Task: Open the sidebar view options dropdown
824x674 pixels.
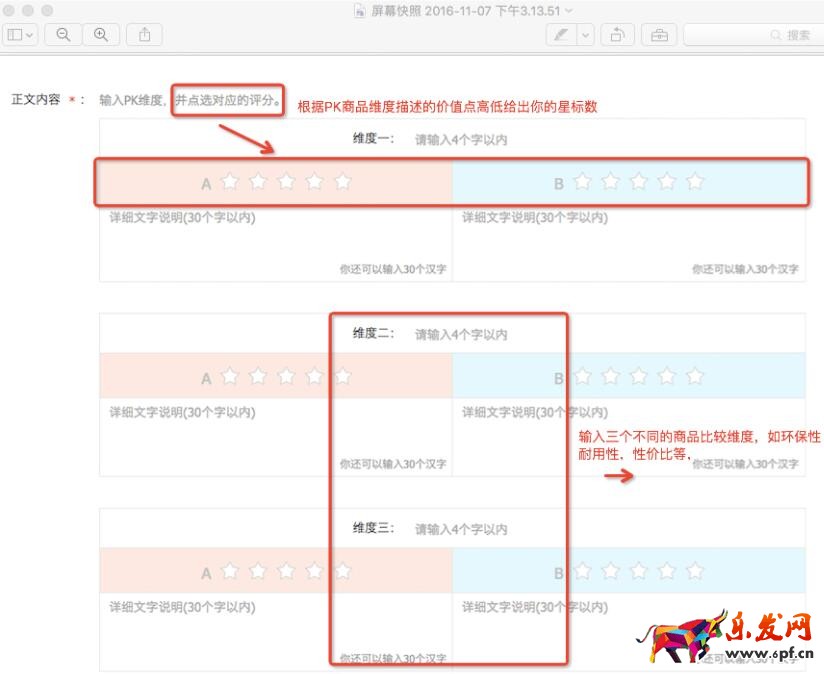Action: click(20, 34)
